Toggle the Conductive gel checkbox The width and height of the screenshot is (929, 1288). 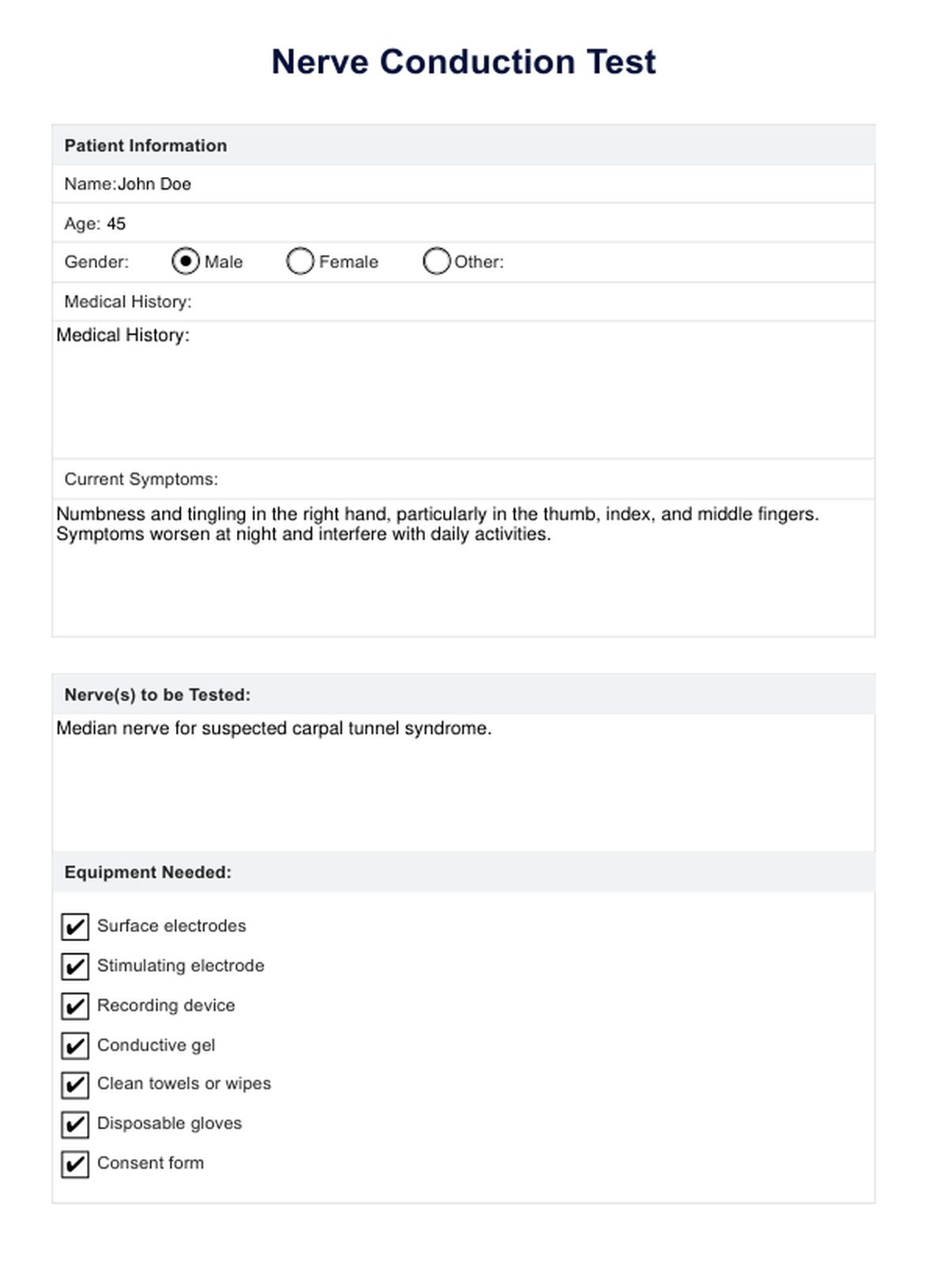(x=75, y=1045)
